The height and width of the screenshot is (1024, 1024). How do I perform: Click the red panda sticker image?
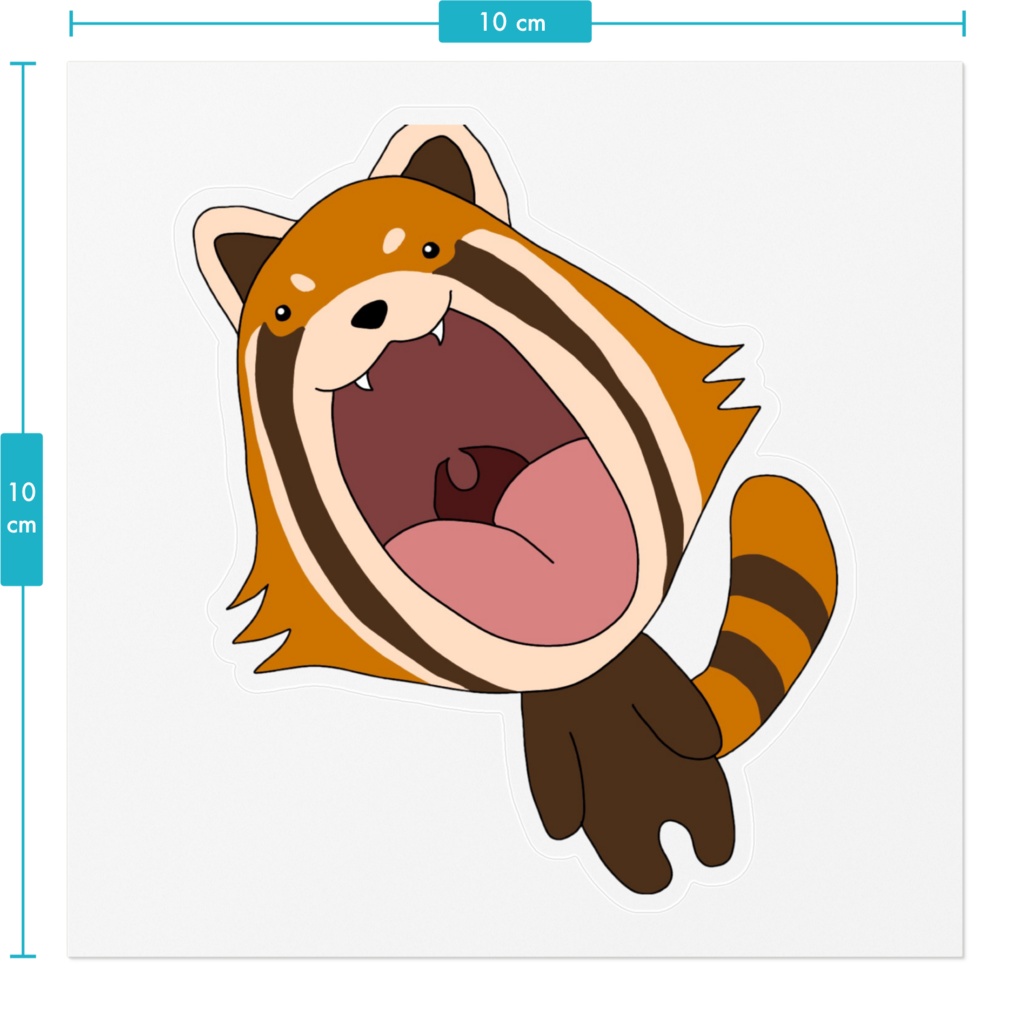(x=515, y=510)
